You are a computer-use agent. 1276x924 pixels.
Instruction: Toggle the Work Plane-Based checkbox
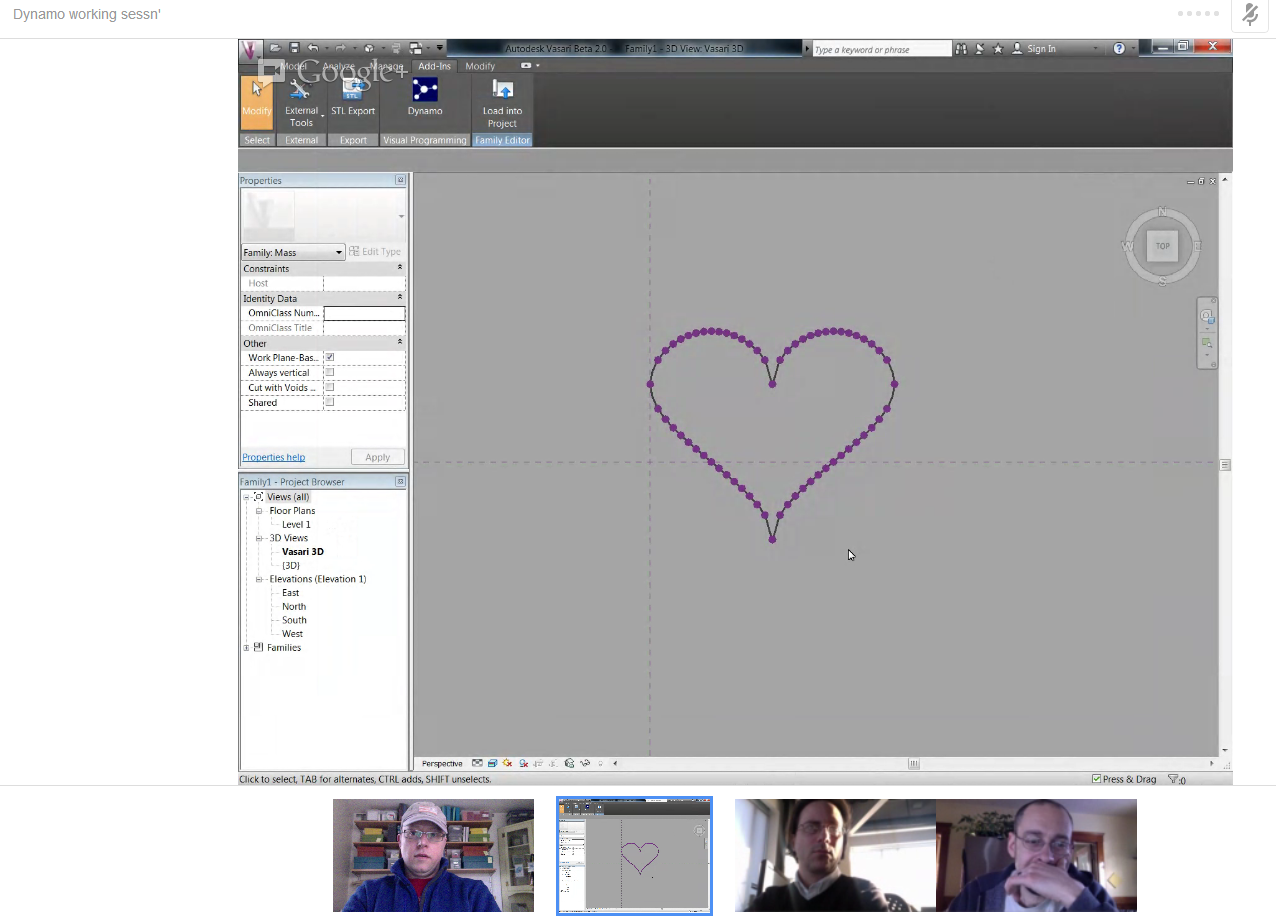click(x=330, y=357)
